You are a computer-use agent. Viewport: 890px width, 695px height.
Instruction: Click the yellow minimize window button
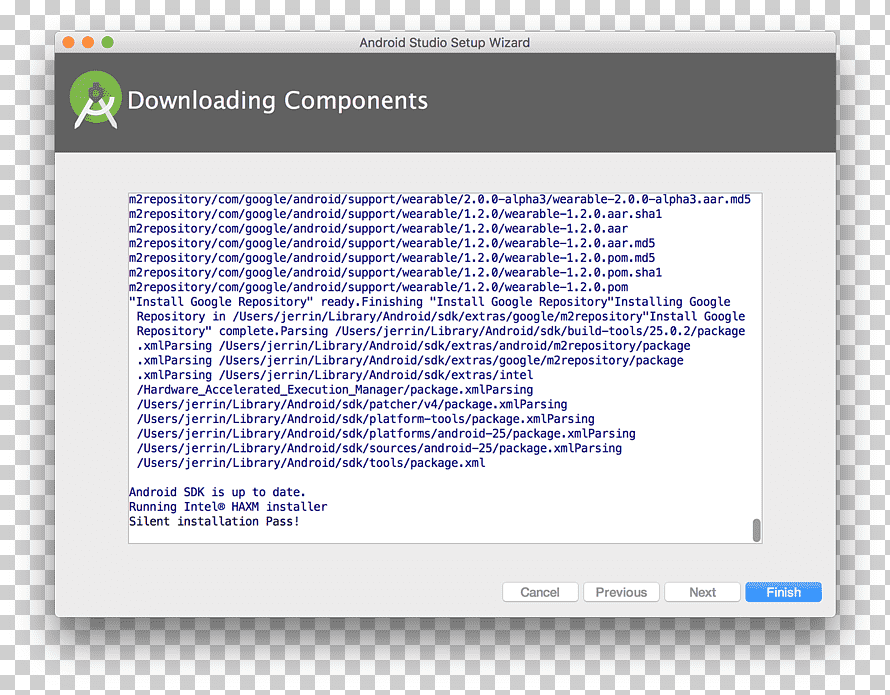88,43
